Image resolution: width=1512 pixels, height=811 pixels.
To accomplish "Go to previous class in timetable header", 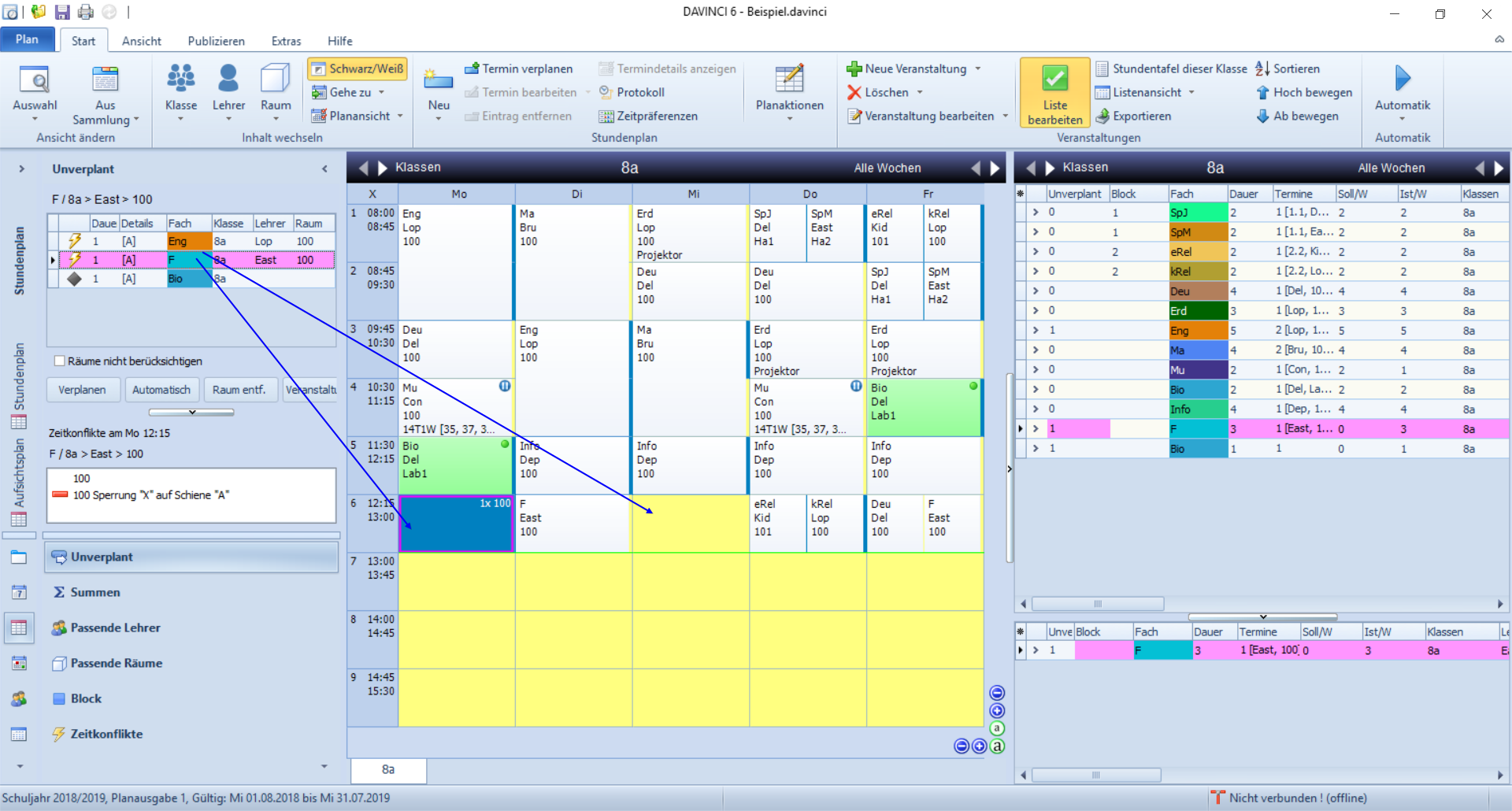I will 363,168.
